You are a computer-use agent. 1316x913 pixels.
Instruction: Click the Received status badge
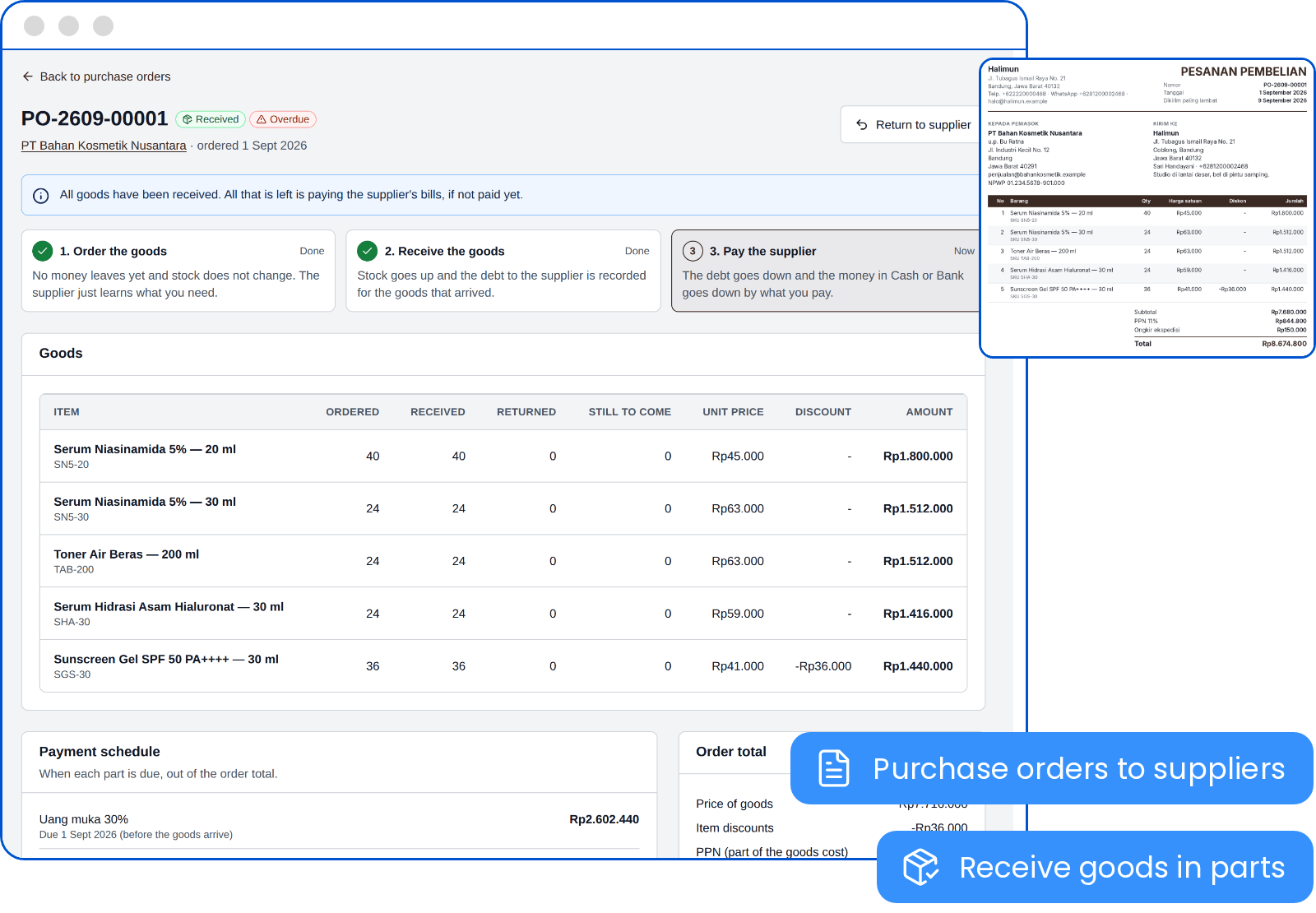pos(211,119)
